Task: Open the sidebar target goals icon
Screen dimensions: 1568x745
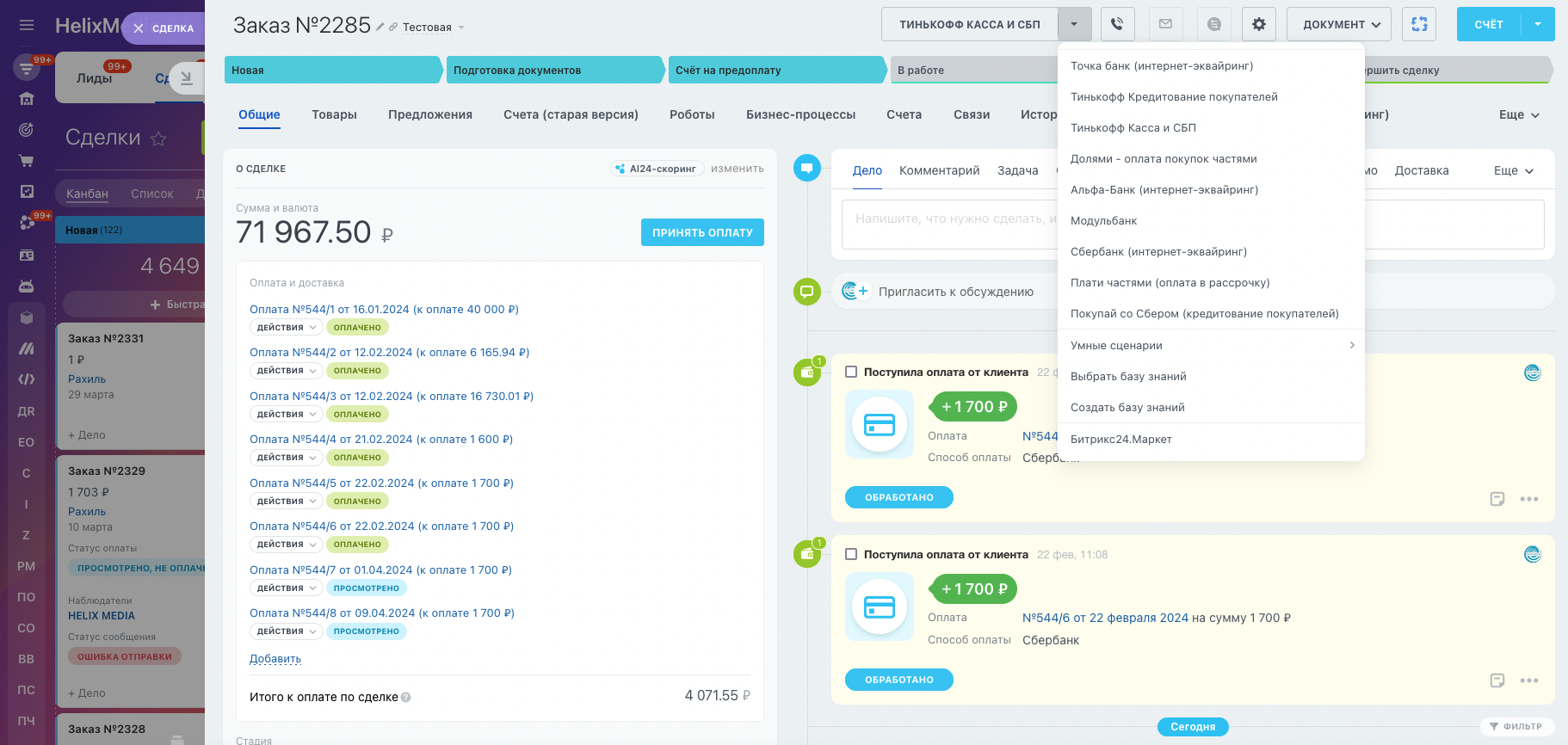Action: pyautogui.click(x=27, y=129)
